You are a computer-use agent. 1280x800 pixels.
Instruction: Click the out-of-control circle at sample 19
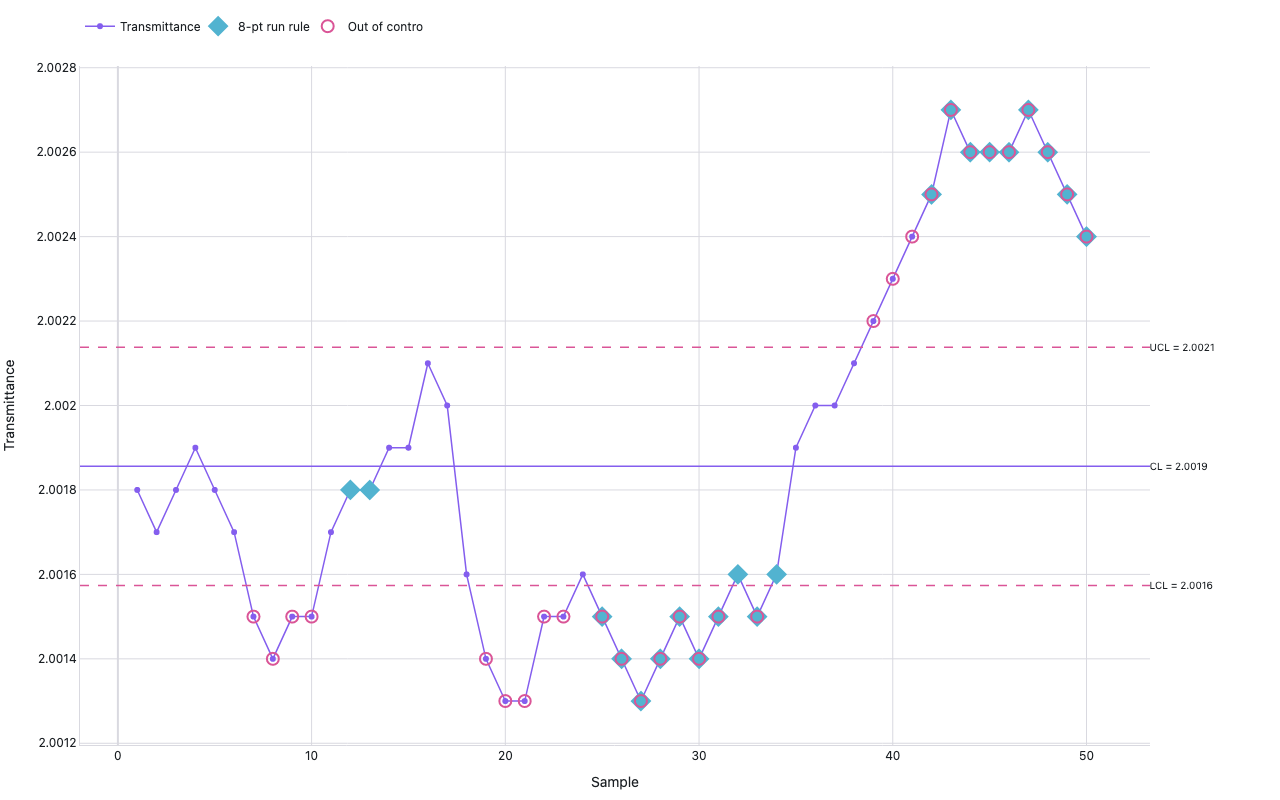[x=486, y=659]
